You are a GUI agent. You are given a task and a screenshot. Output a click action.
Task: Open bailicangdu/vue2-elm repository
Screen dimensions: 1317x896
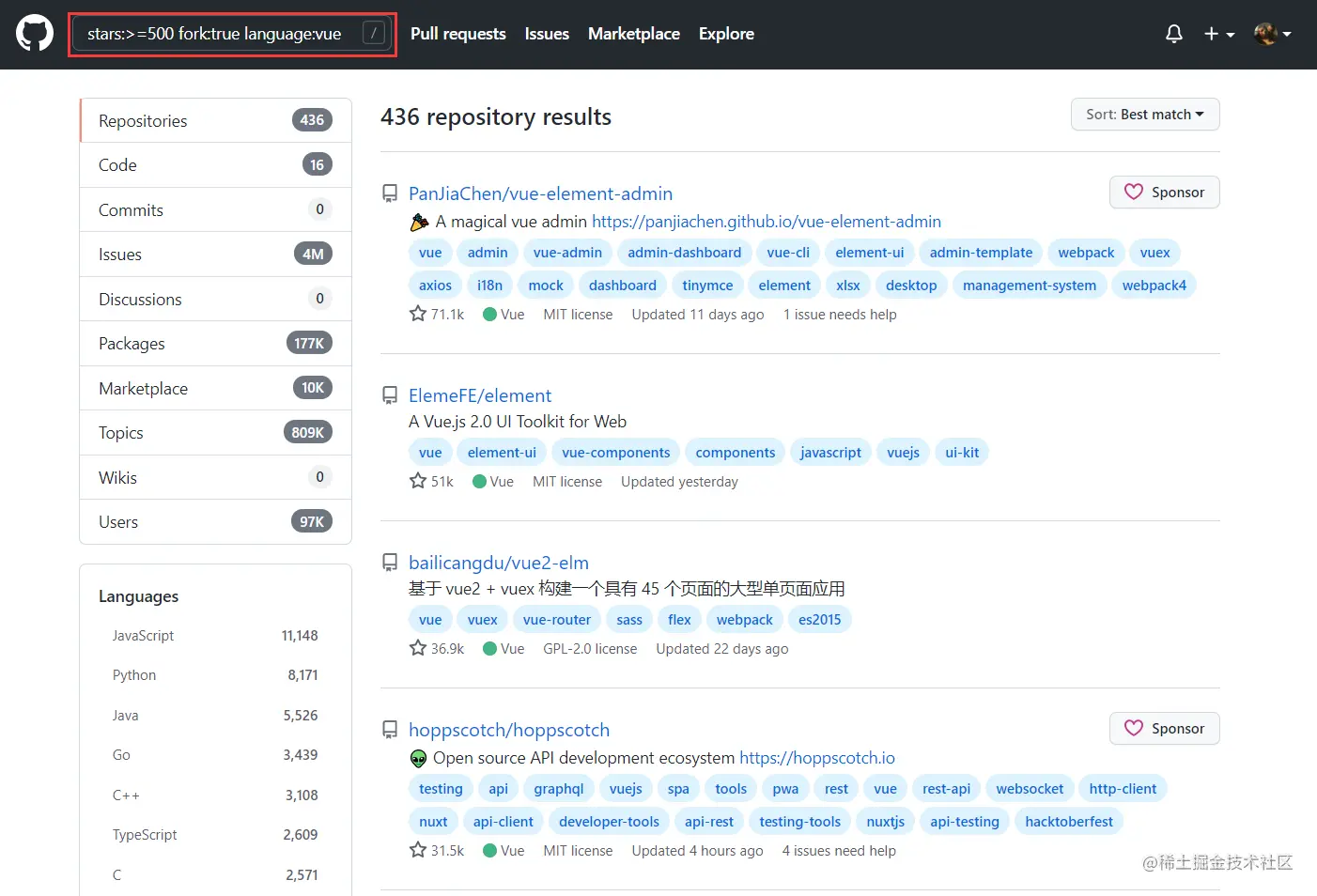pyautogui.click(x=499, y=563)
